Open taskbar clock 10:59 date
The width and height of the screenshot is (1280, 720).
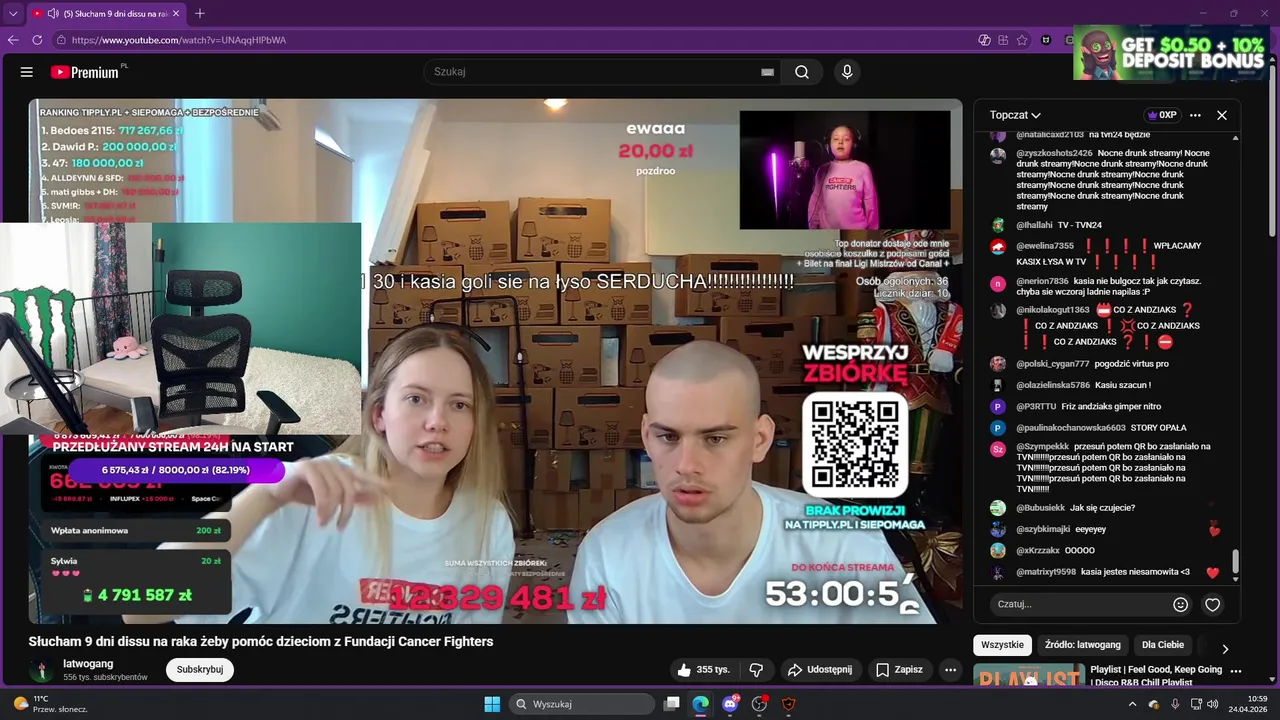click(1249, 704)
